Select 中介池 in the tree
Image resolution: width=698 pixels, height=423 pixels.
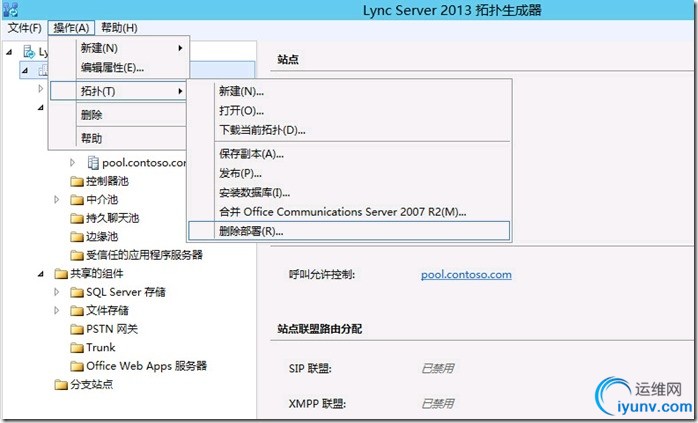pyautogui.click(x=102, y=199)
